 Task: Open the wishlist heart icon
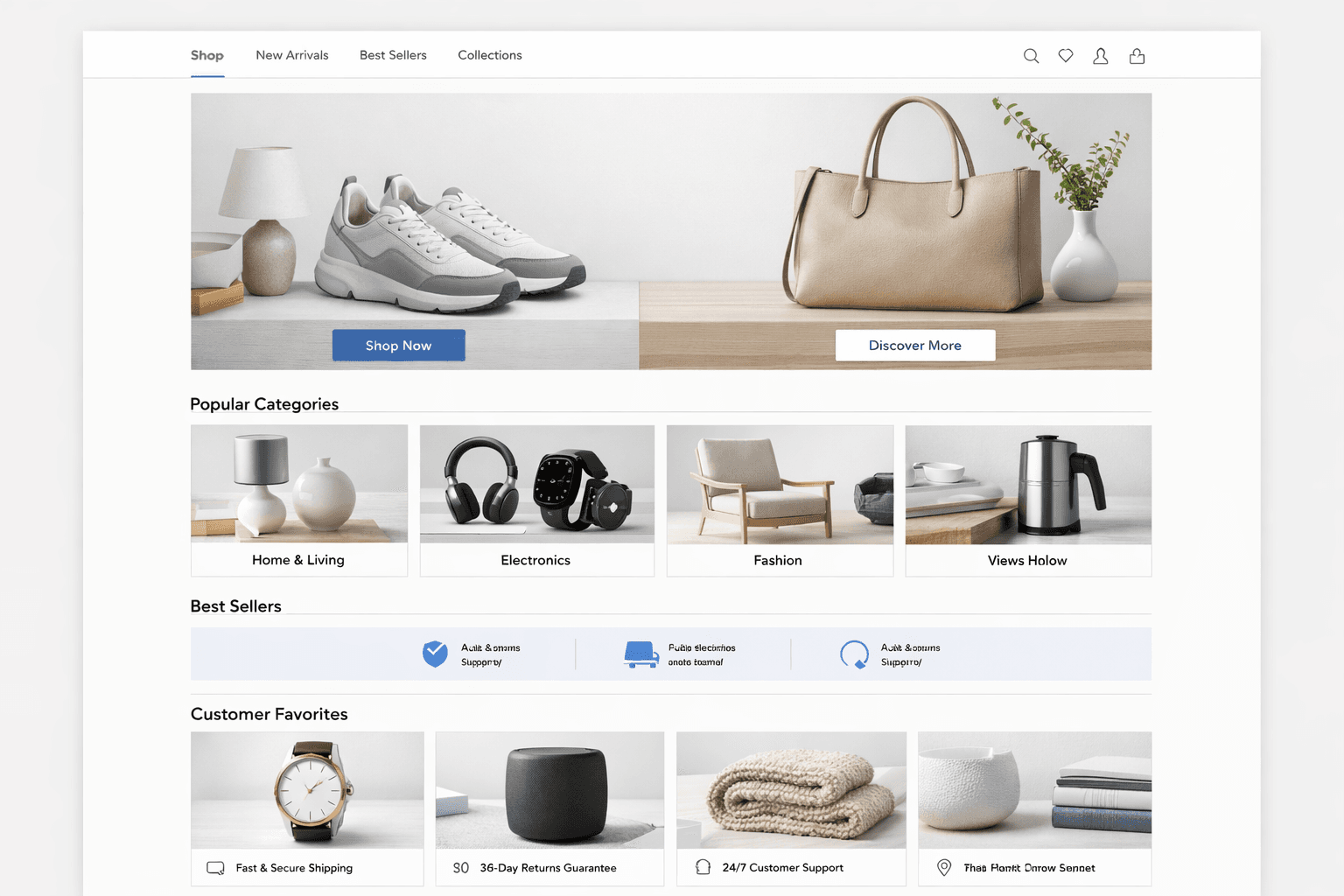click(x=1065, y=56)
